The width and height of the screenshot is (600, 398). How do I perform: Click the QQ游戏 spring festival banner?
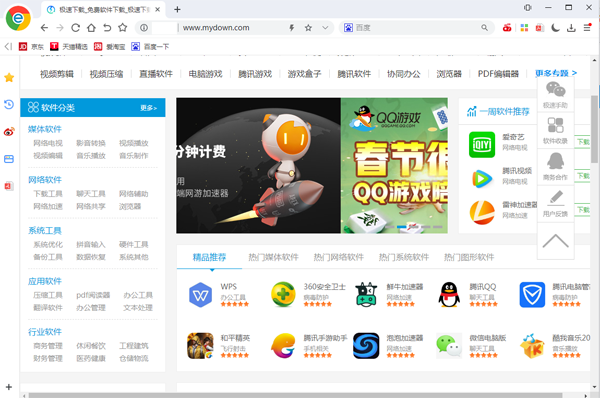[394, 165]
